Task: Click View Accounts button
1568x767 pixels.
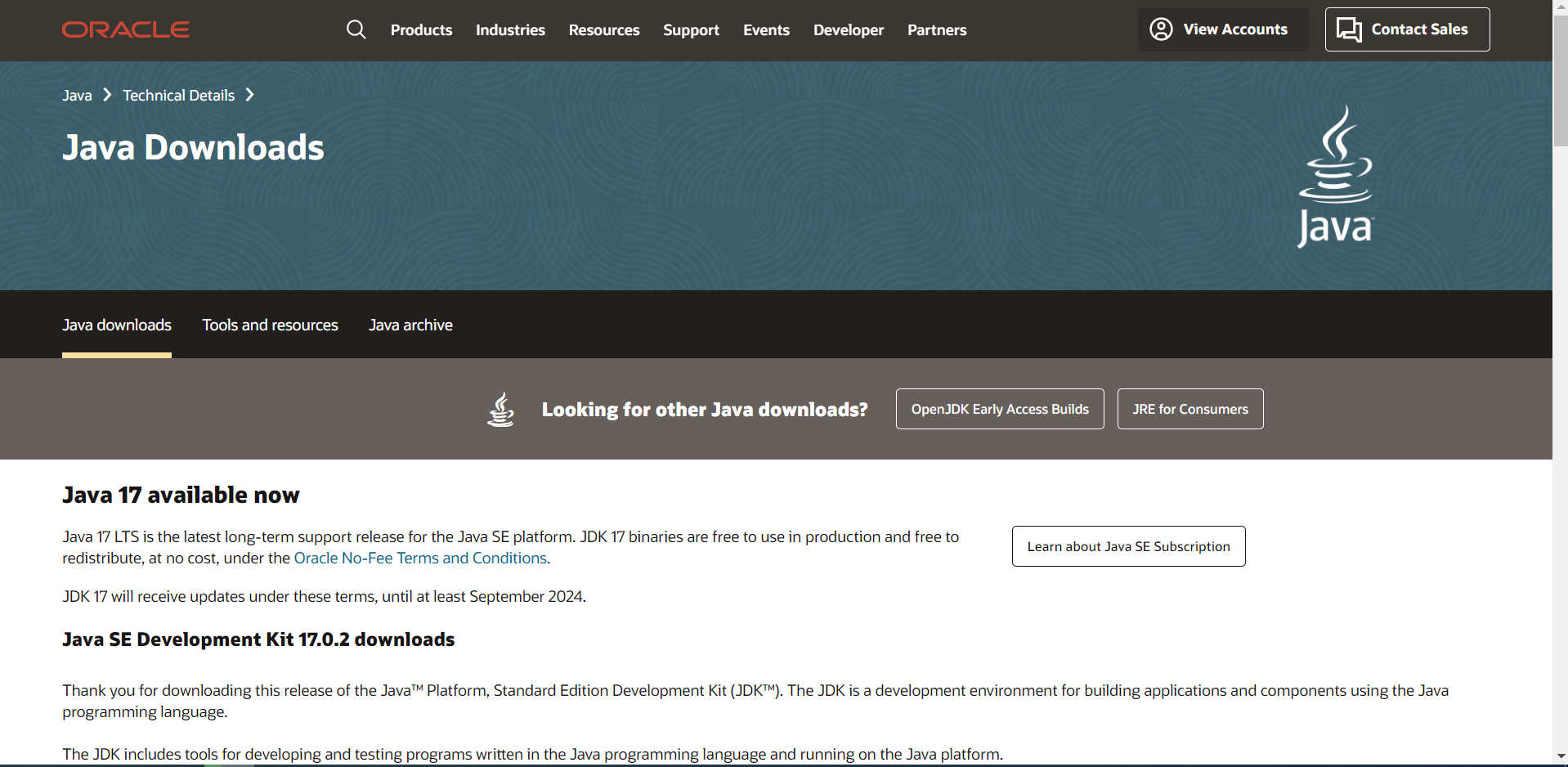Action: point(1223,29)
